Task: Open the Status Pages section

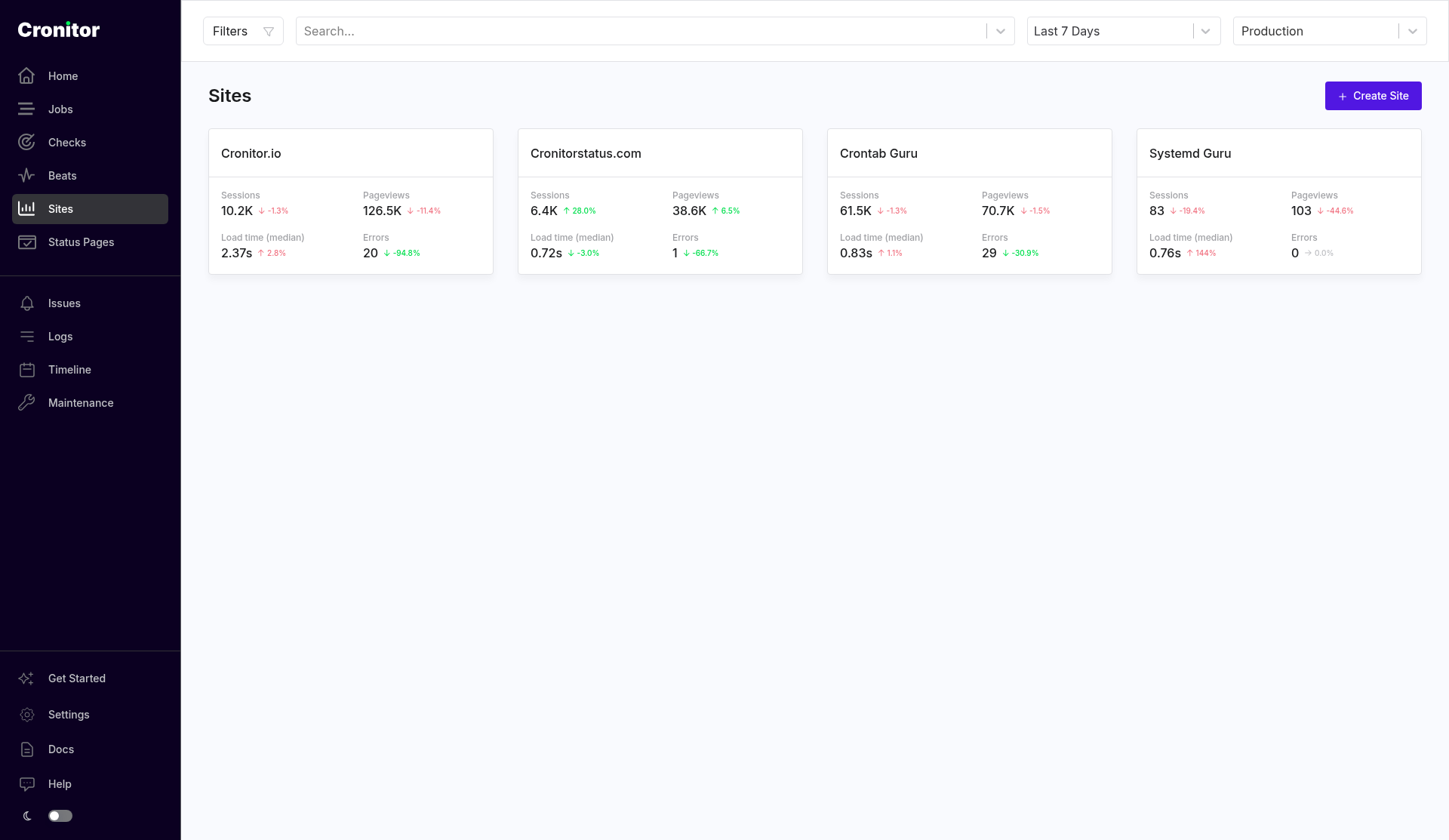Action: (90, 242)
